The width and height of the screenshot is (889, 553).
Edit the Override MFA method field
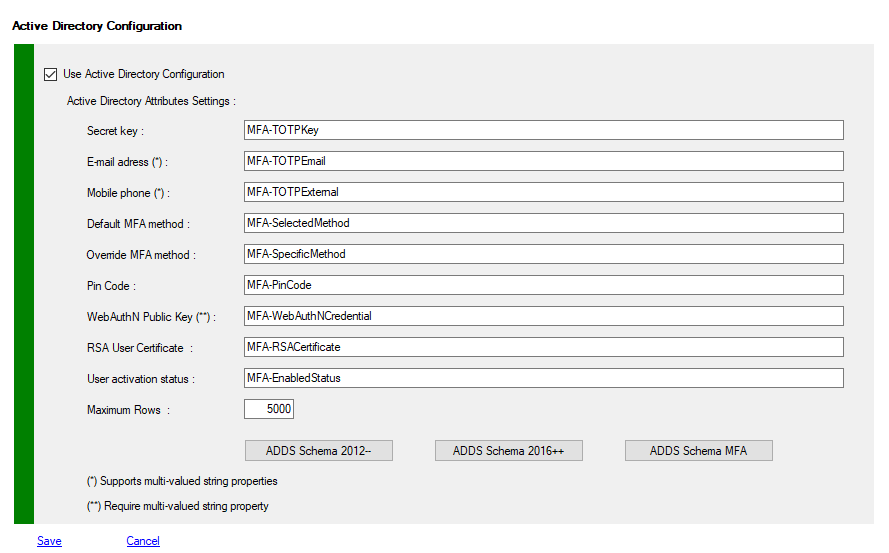coord(543,254)
